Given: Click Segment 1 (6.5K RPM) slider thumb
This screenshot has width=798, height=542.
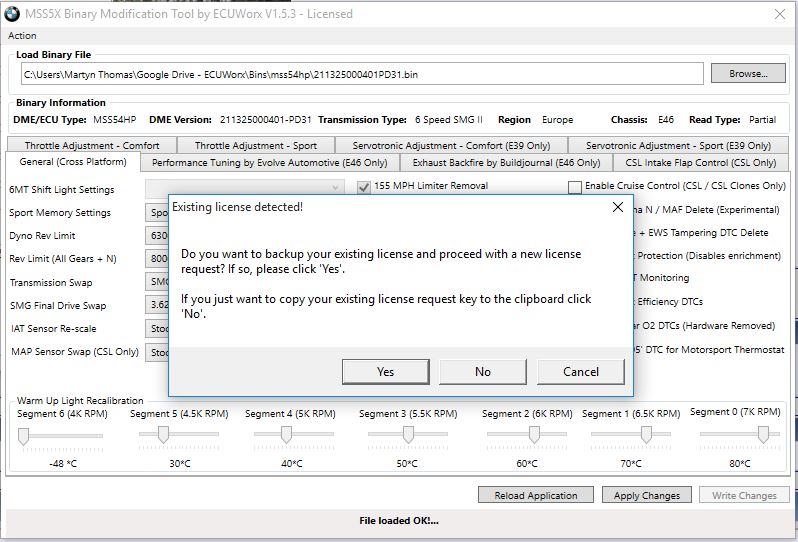Looking at the screenshot, I should coord(646,435).
